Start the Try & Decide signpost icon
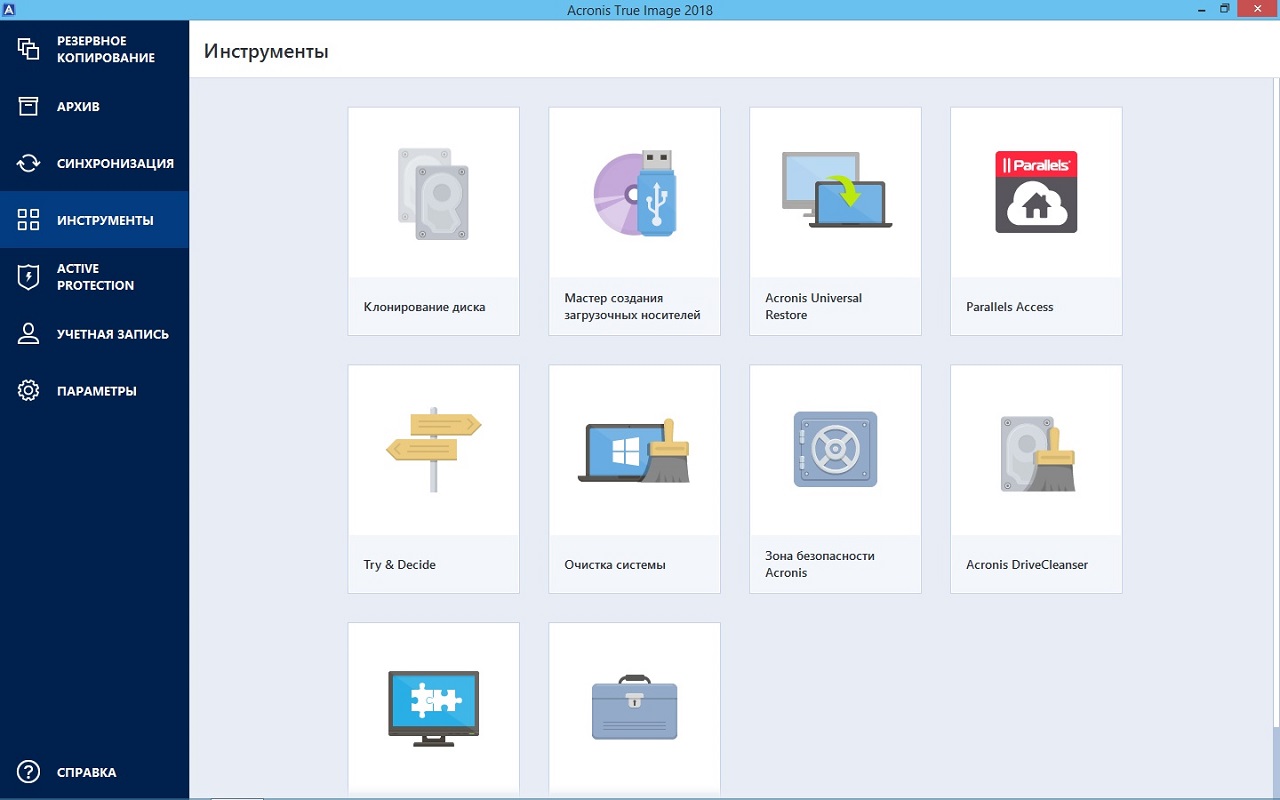Viewport: 1280px width, 800px height. click(433, 449)
